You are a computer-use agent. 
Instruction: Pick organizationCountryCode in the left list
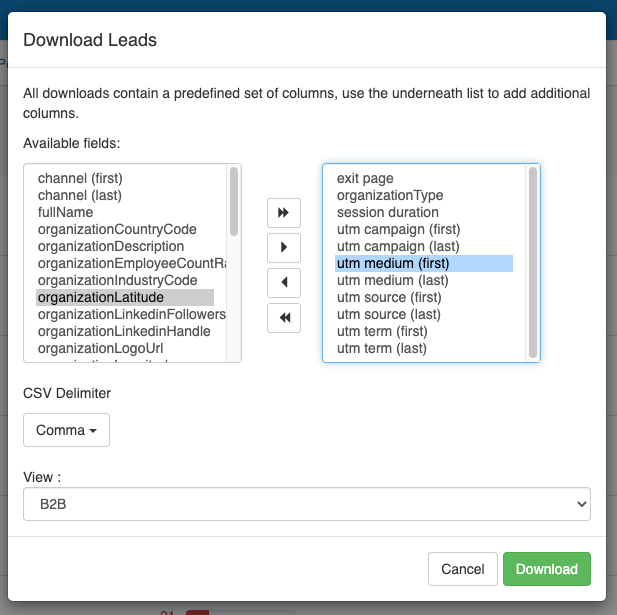(x=117, y=229)
